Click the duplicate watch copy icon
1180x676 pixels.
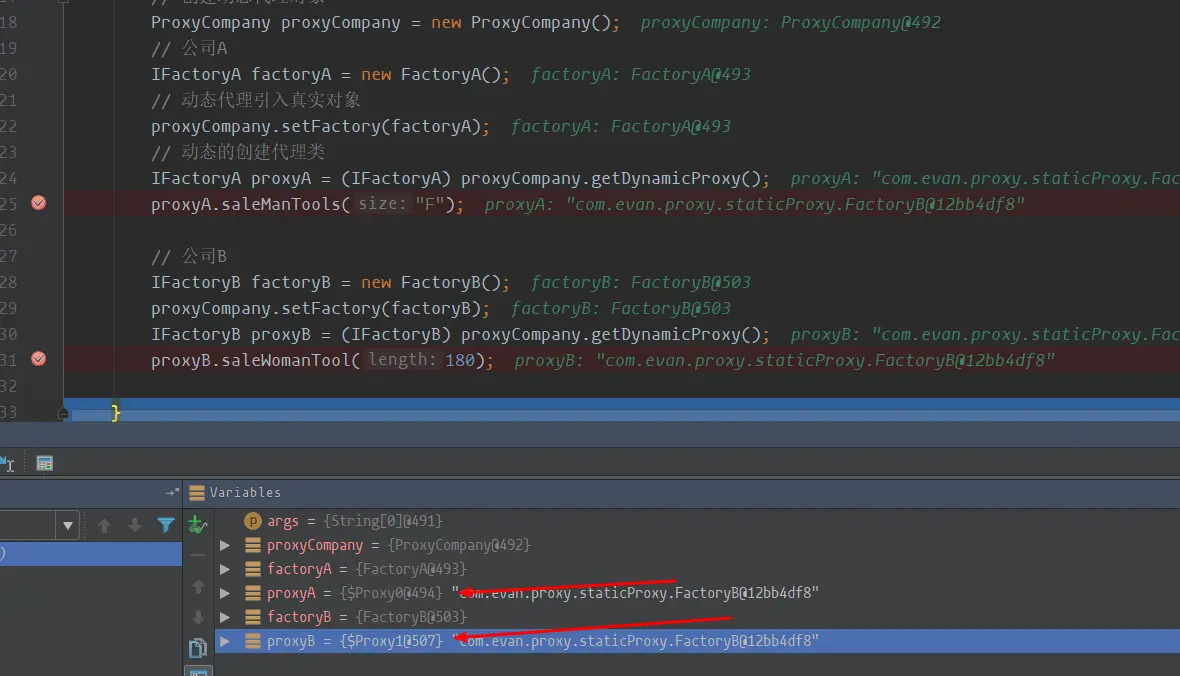coord(198,647)
